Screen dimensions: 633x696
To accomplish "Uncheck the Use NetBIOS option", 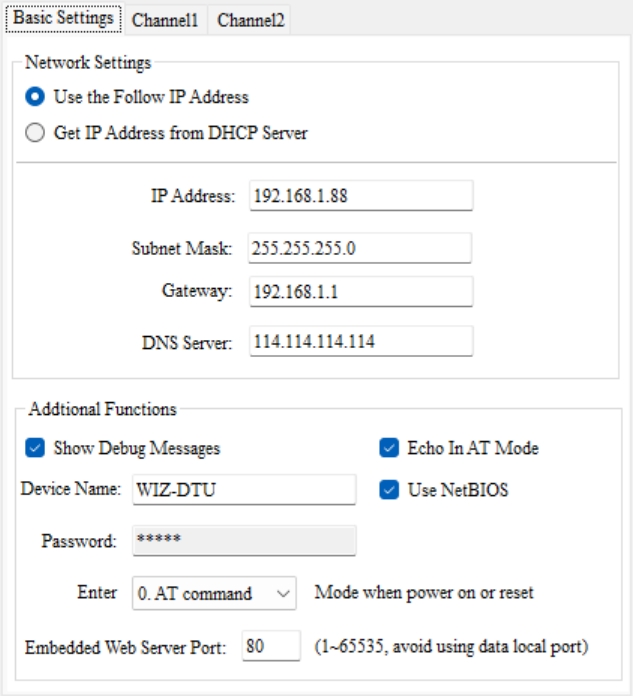I will [388, 490].
